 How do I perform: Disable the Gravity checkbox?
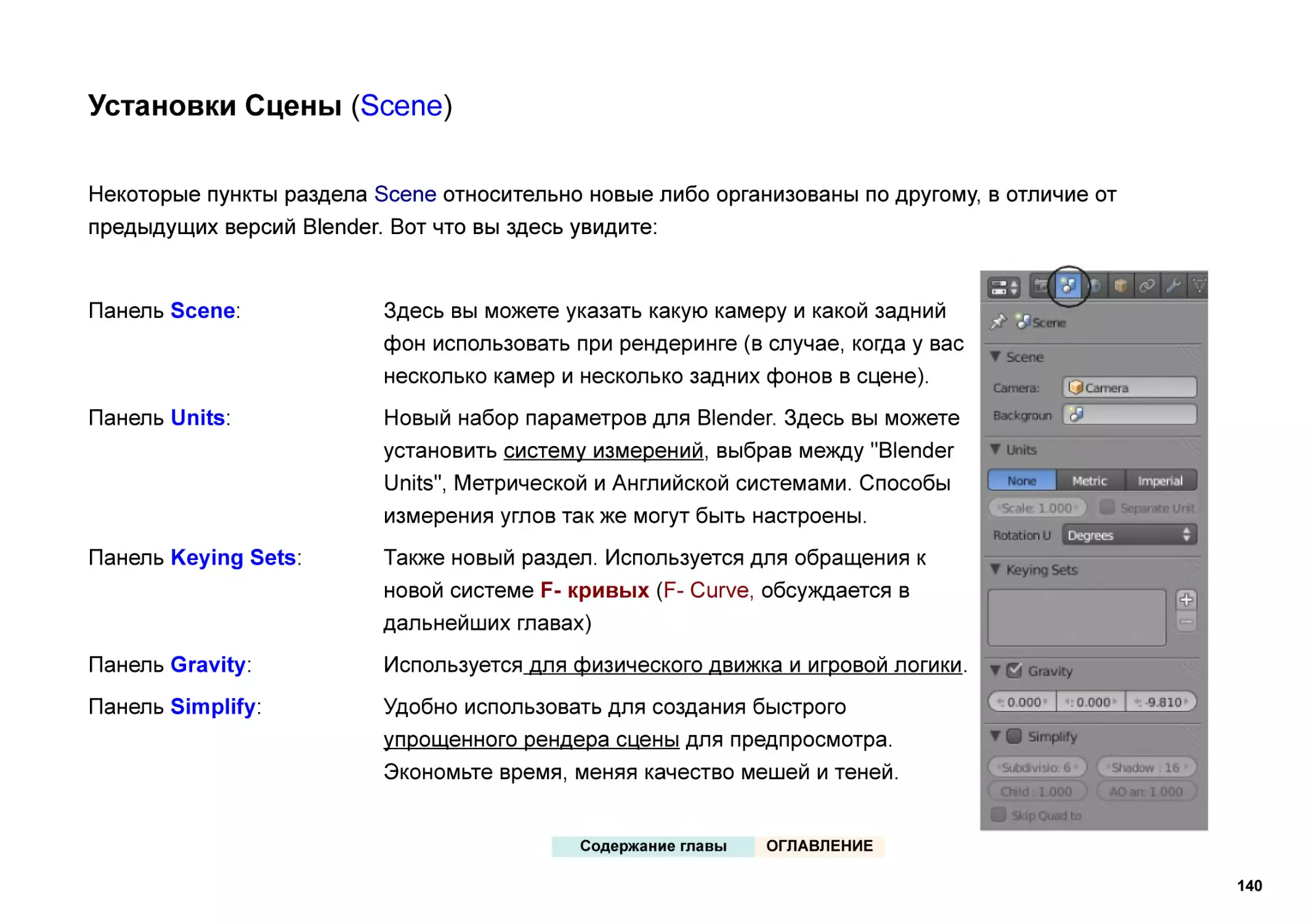click(1014, 670)
